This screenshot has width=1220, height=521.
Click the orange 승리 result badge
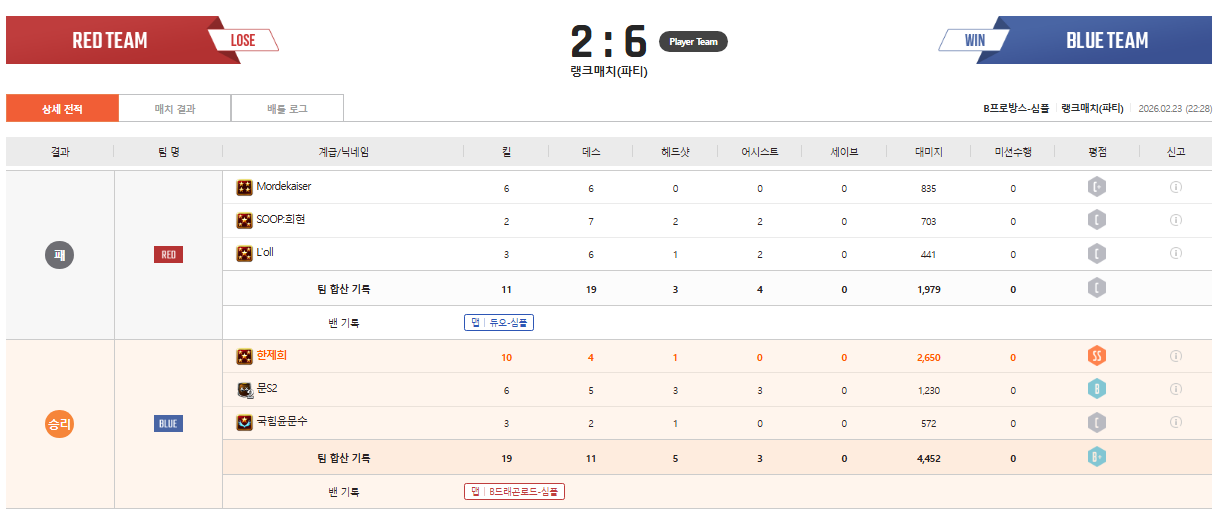pyautogui.click(x=60, y=424)
